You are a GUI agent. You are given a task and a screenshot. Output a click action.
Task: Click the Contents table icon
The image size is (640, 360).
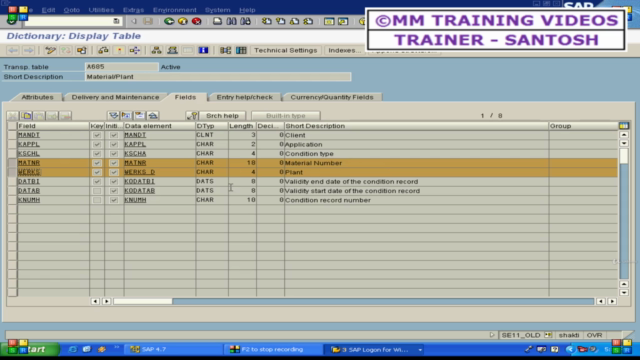(241, 50)
